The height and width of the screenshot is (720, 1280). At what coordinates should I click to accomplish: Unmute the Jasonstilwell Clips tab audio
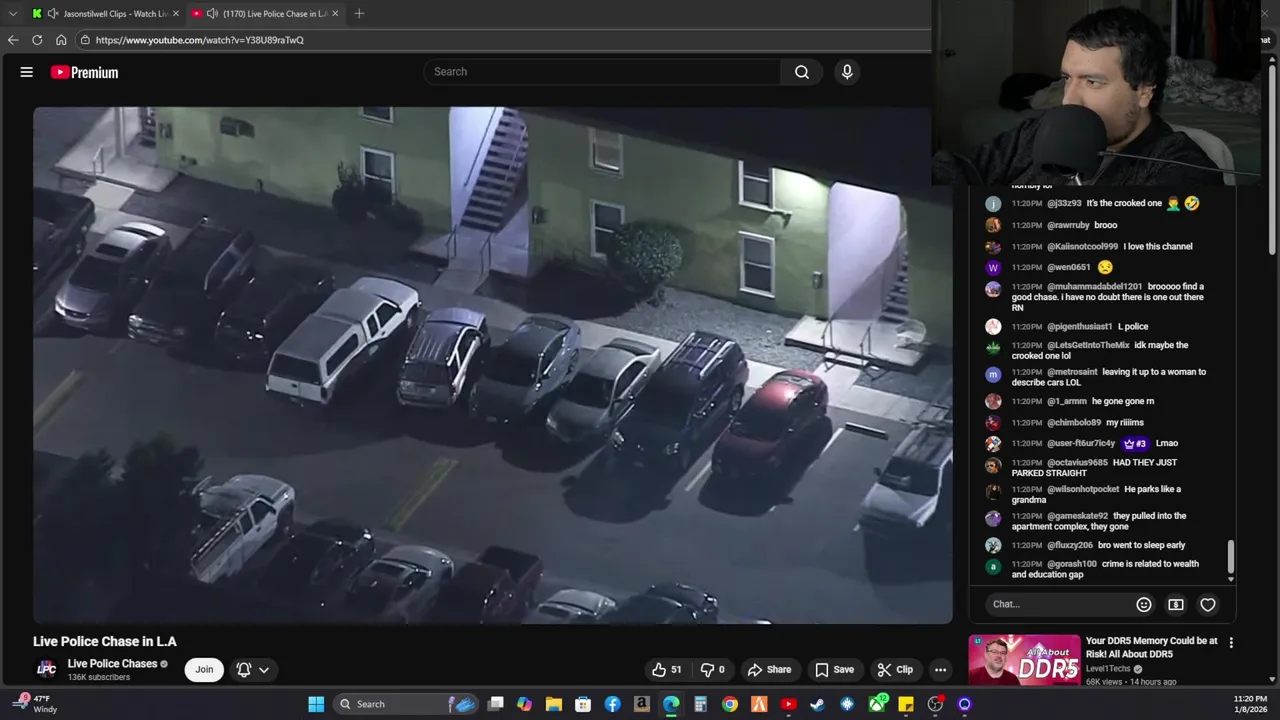click(x=52, y=13)
